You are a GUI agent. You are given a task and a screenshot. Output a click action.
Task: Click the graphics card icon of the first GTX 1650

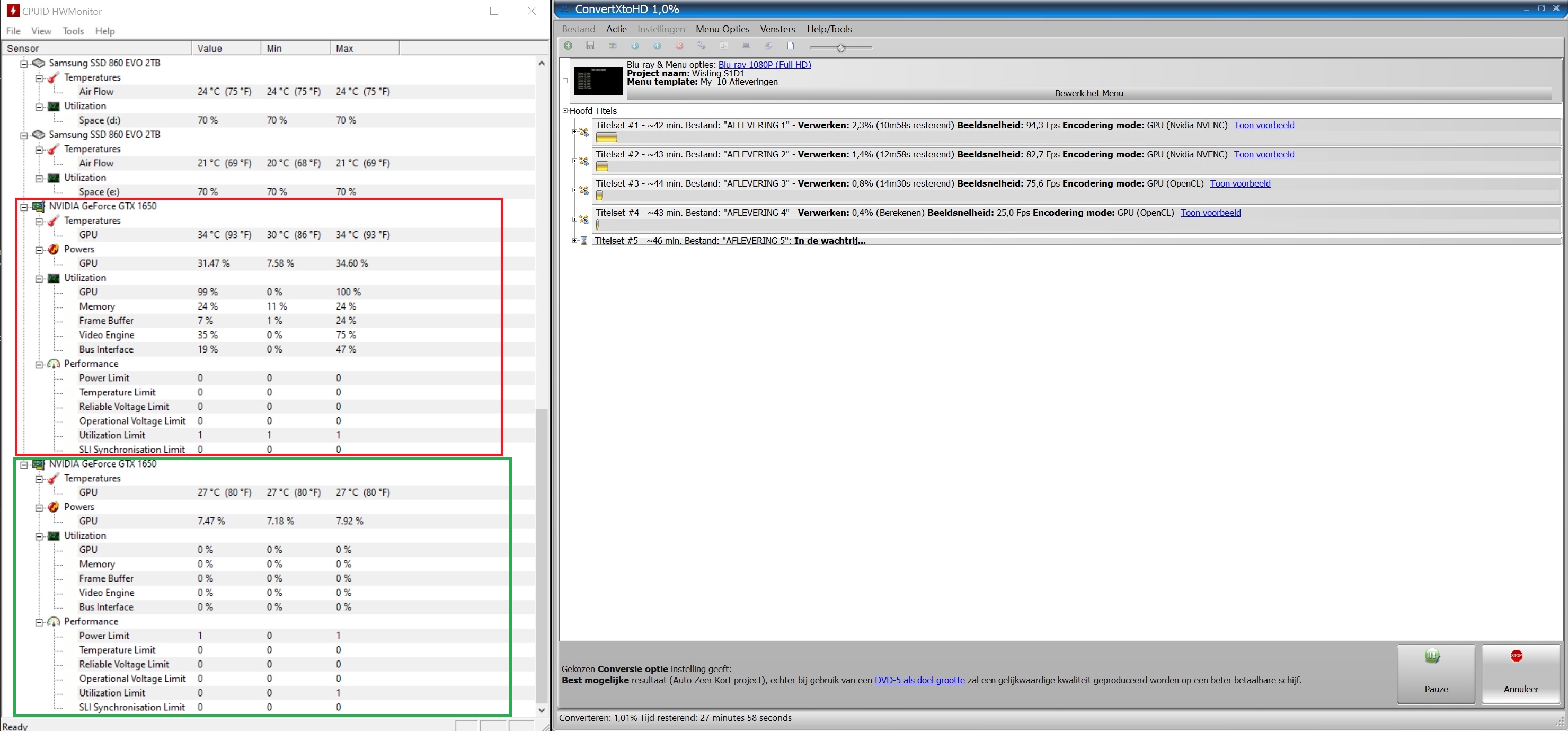pos(39,206)
